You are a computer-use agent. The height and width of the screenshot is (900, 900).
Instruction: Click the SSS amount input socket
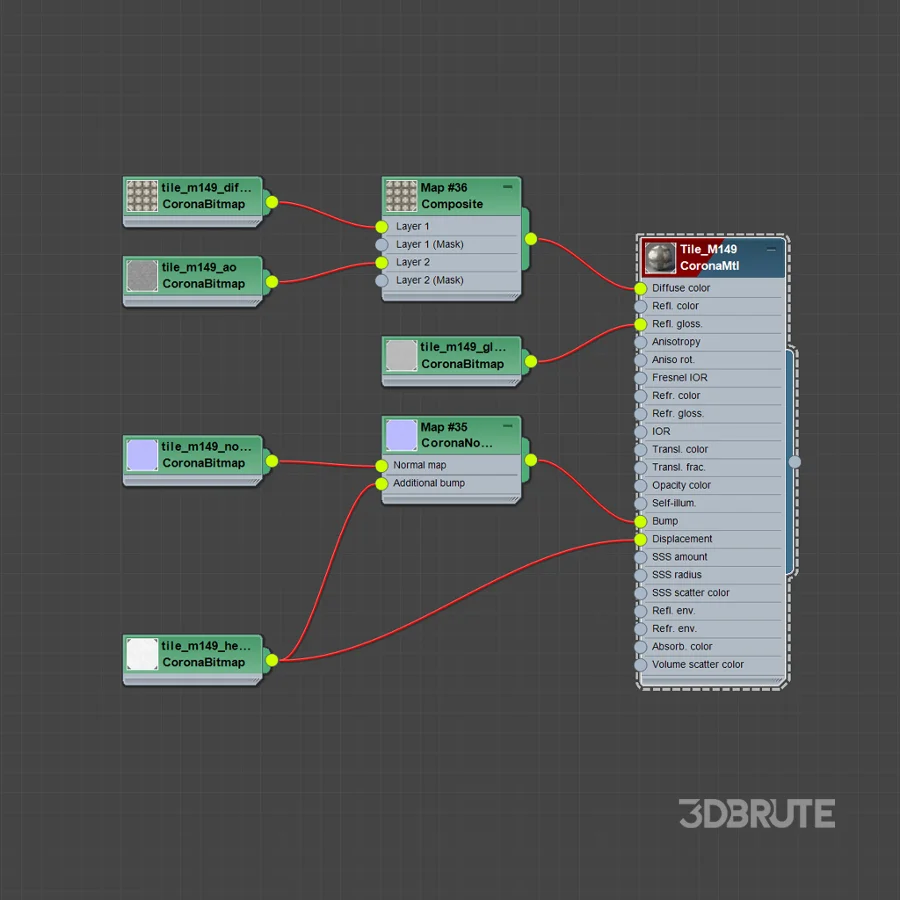[641, 557]
